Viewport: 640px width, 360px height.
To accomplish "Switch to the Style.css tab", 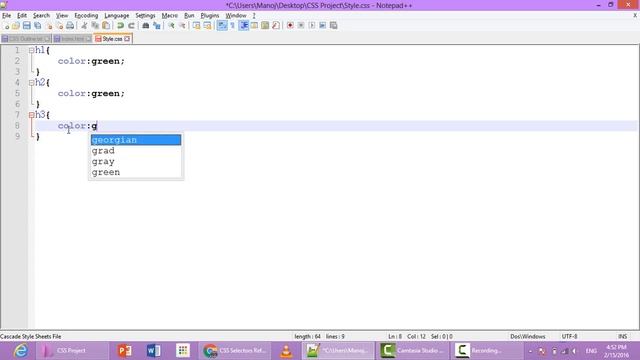I will pyautogui.click(x=112, y=39).
